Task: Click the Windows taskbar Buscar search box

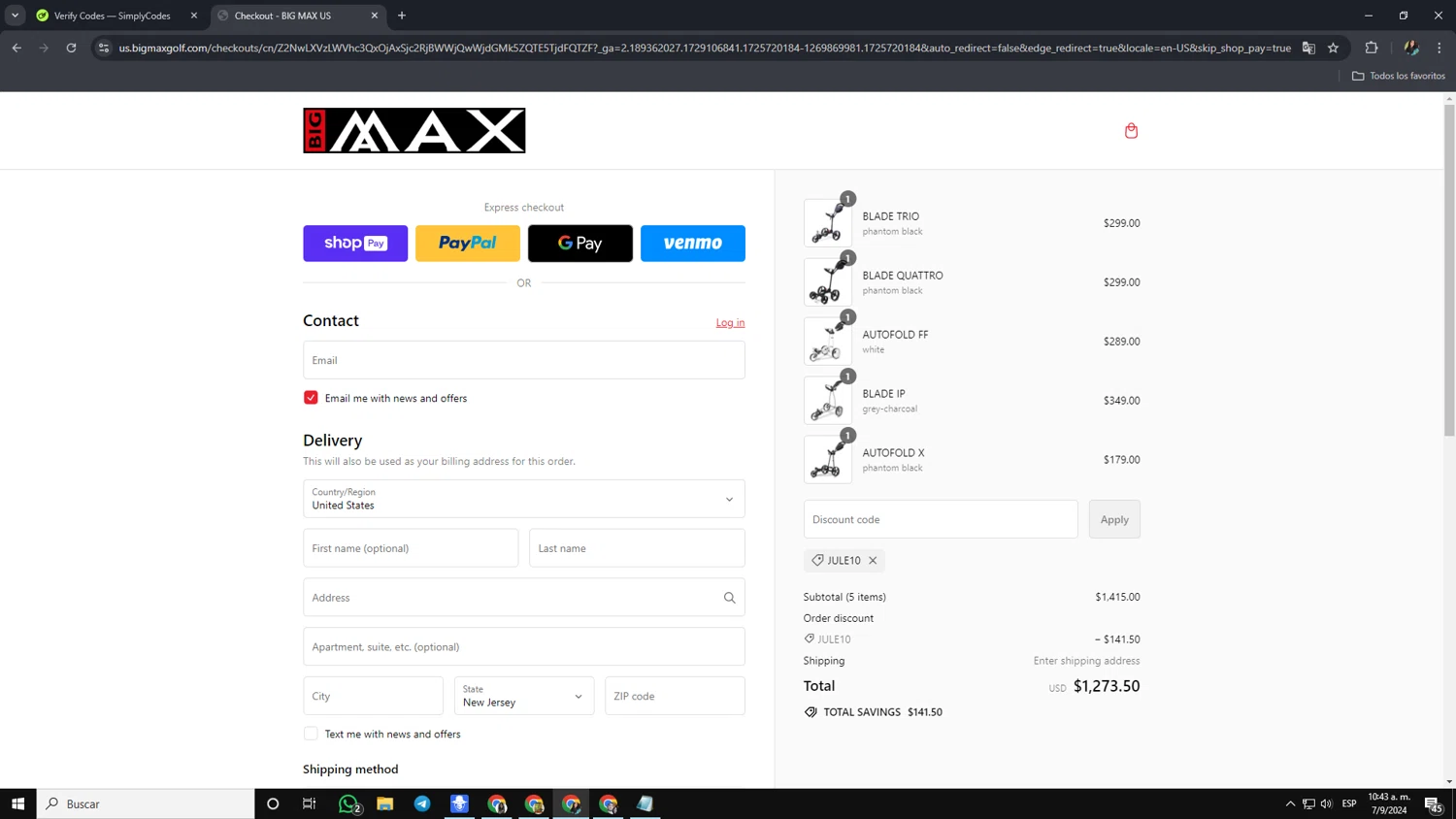Action: point(146,803)
